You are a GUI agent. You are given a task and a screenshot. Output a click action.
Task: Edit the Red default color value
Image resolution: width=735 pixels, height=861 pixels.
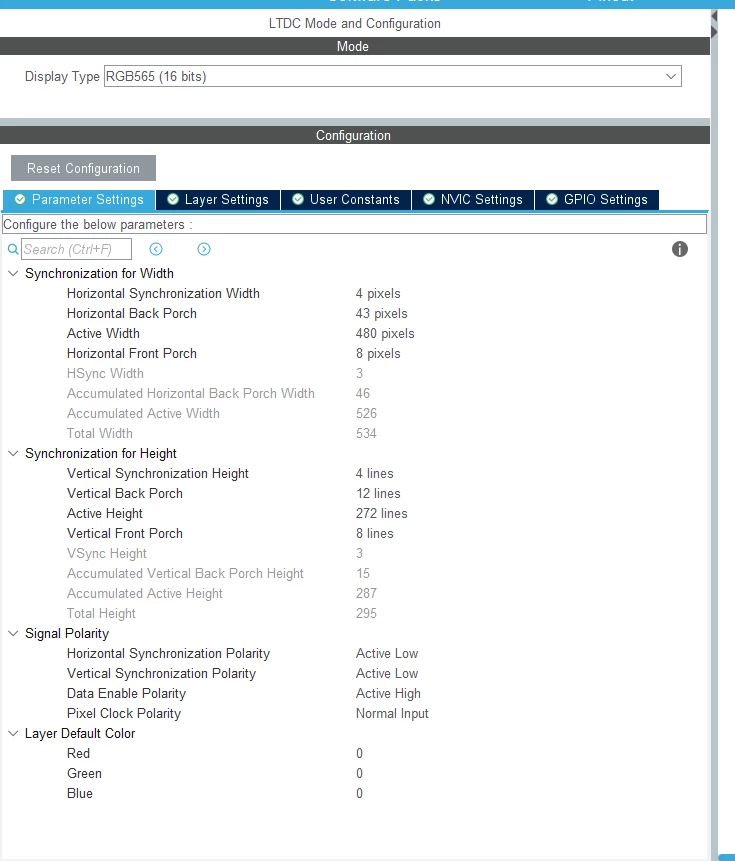coord(359,753)
